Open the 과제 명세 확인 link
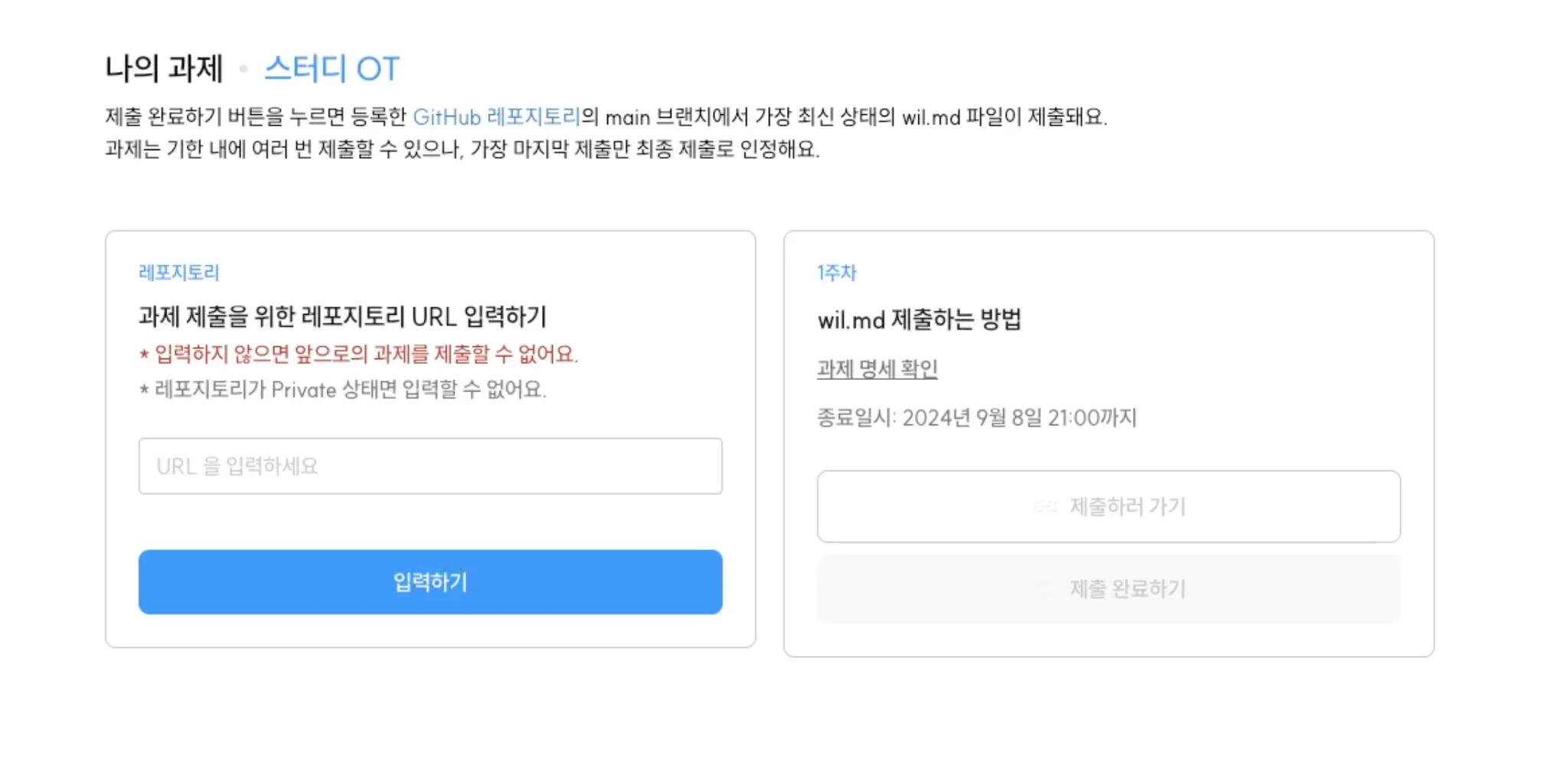This screenshot has width=1568, height=773. [877, 369]
